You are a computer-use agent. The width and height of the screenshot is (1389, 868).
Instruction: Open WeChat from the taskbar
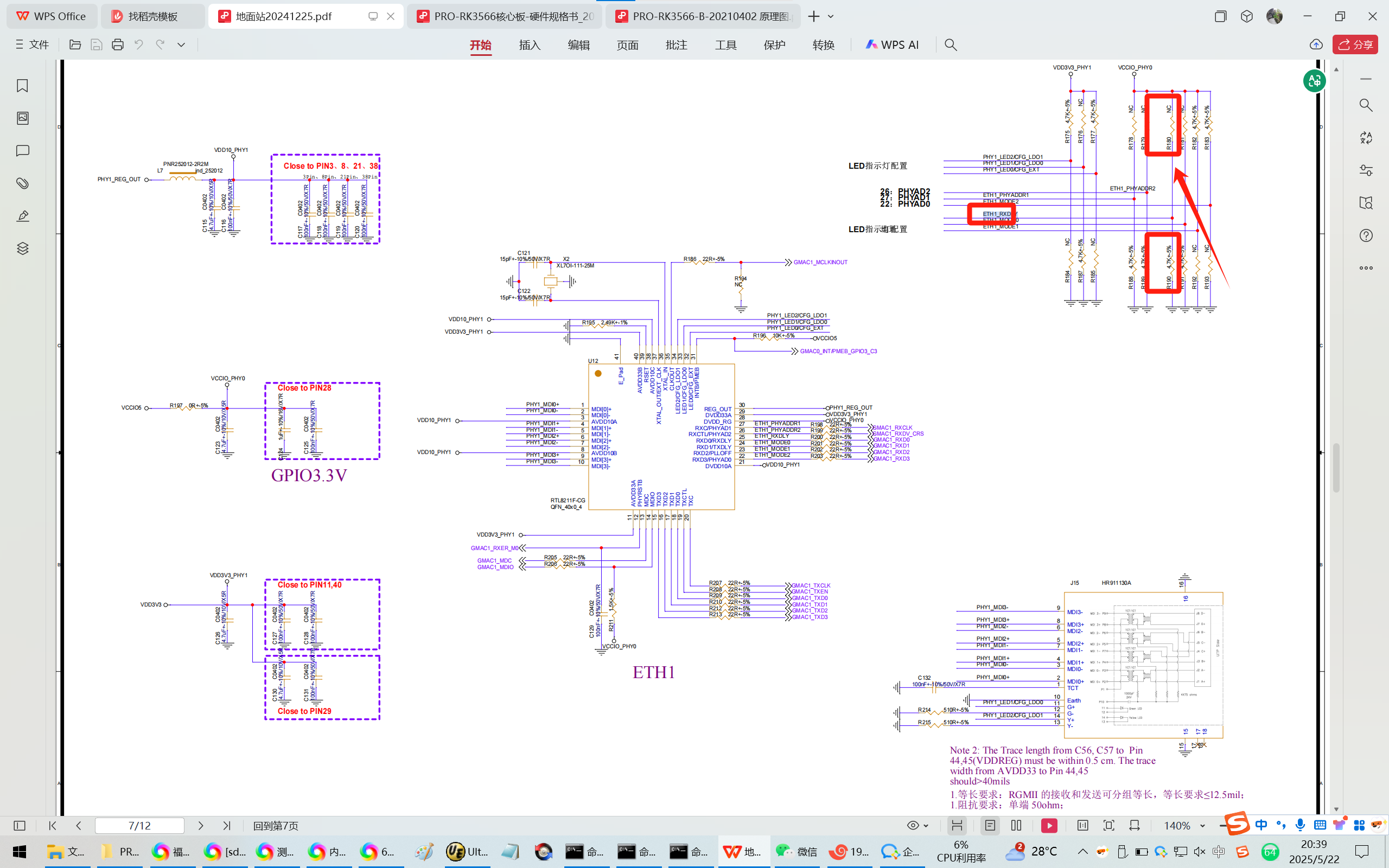point(797,851)
